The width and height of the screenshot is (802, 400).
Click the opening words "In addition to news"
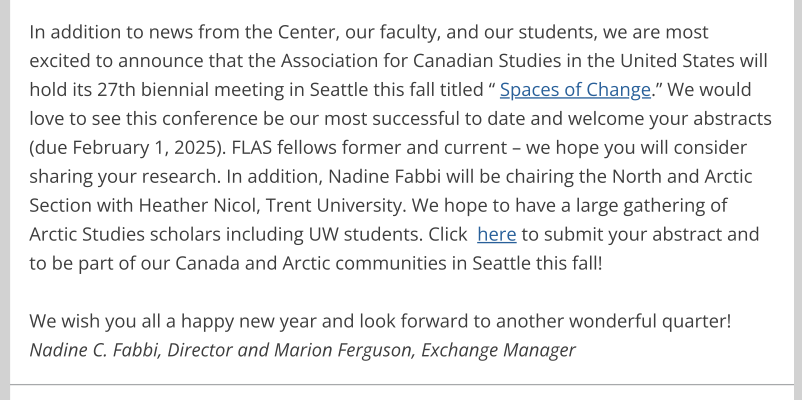pos(111,32)
